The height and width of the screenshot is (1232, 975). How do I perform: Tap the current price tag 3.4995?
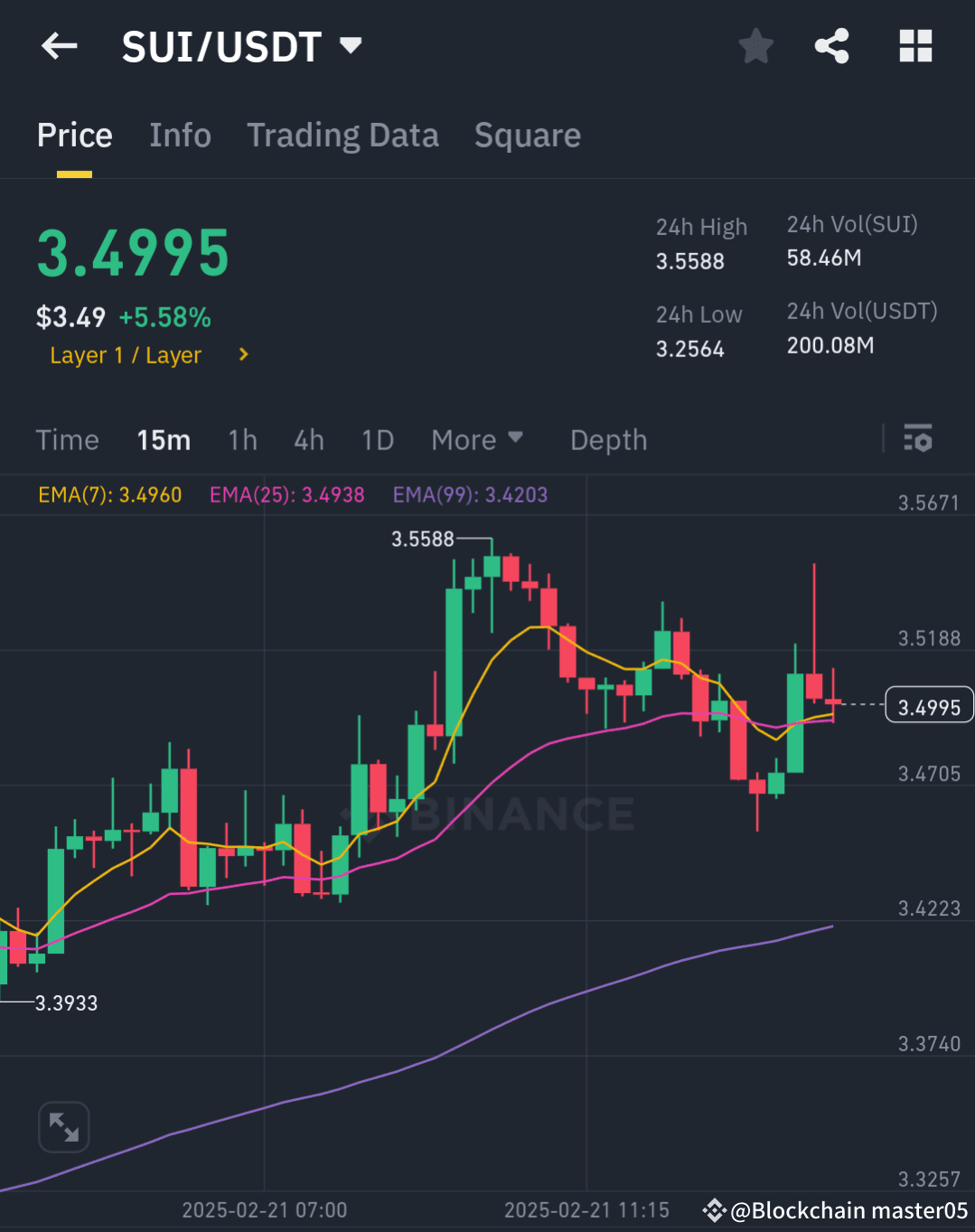tap(929, 706)
